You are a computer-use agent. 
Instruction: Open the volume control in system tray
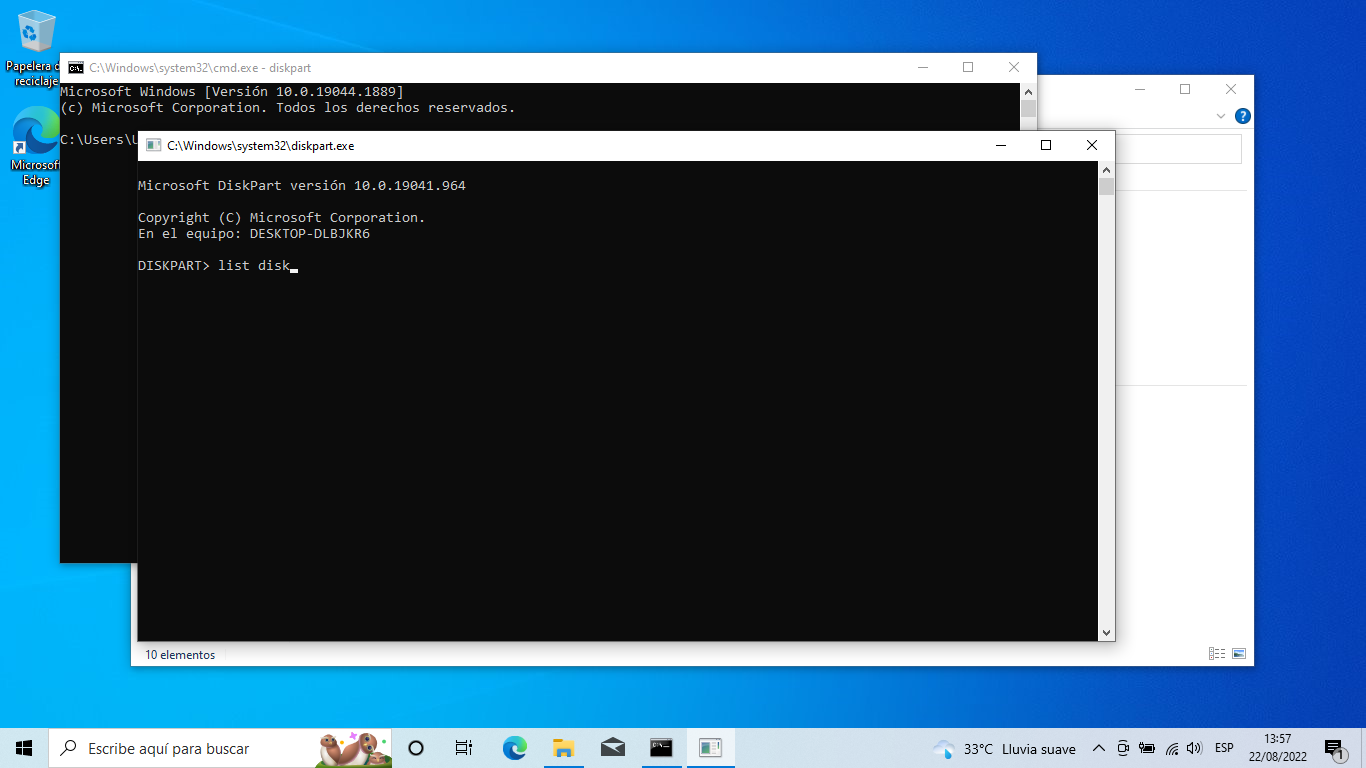point(1194,749)
